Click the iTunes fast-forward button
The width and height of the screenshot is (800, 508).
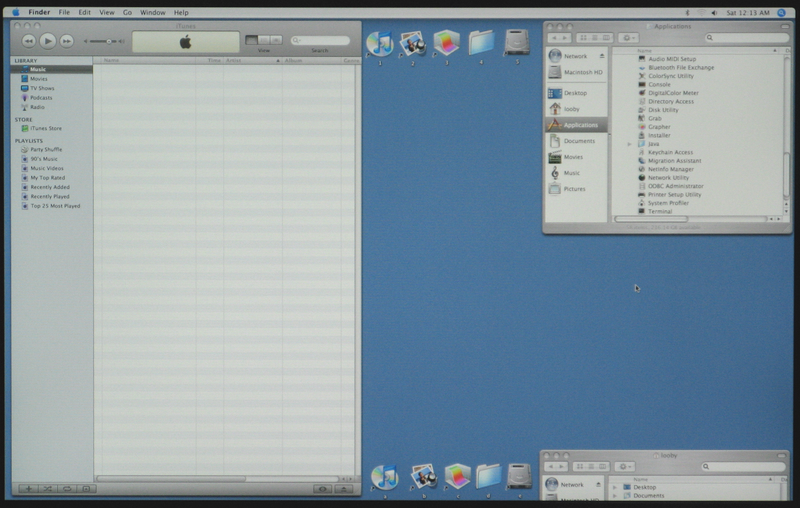point(66,41)
